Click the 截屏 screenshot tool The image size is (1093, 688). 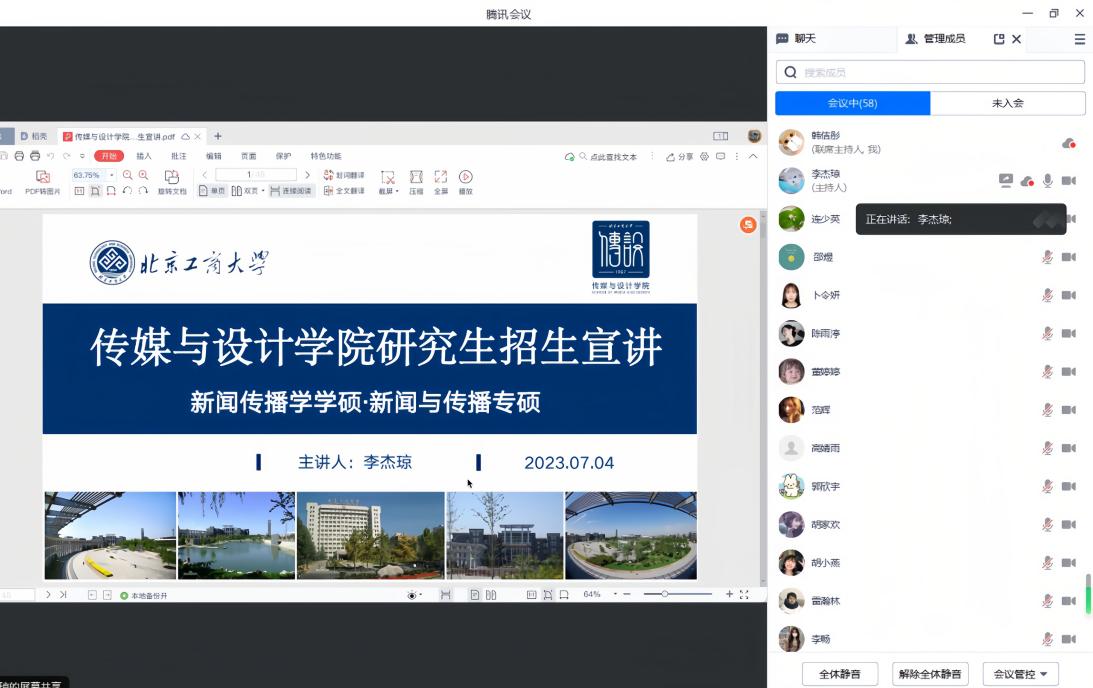(x=387, y=177)
